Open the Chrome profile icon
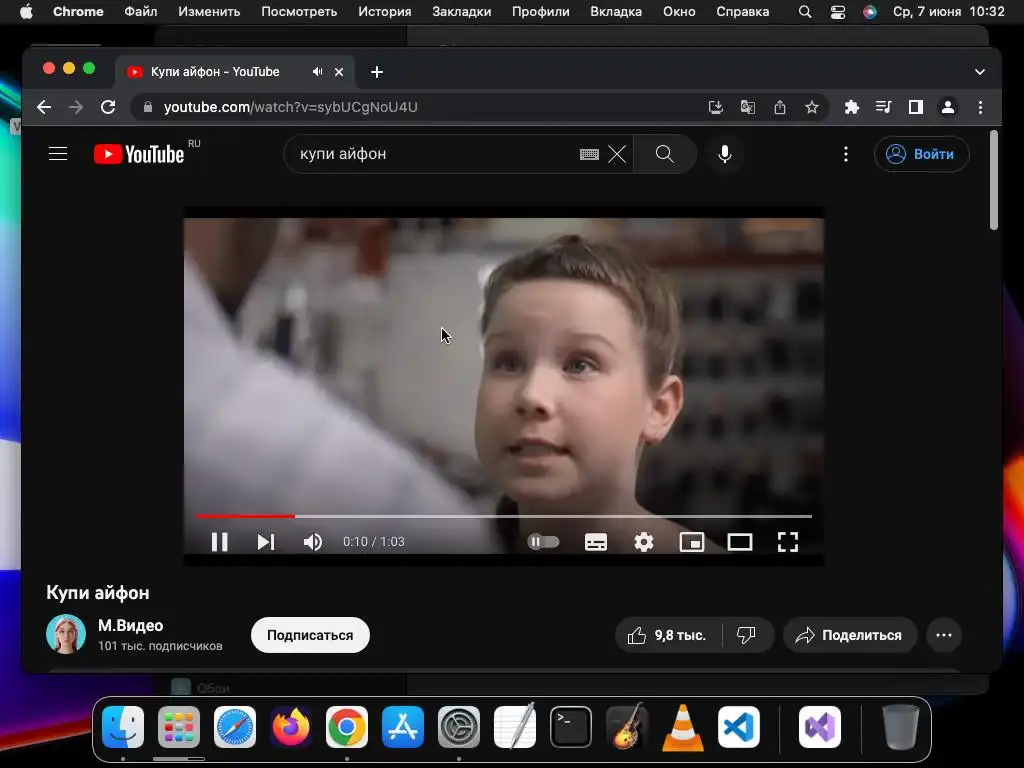This screenshot has height=768, width=1024. coord(948,107)
